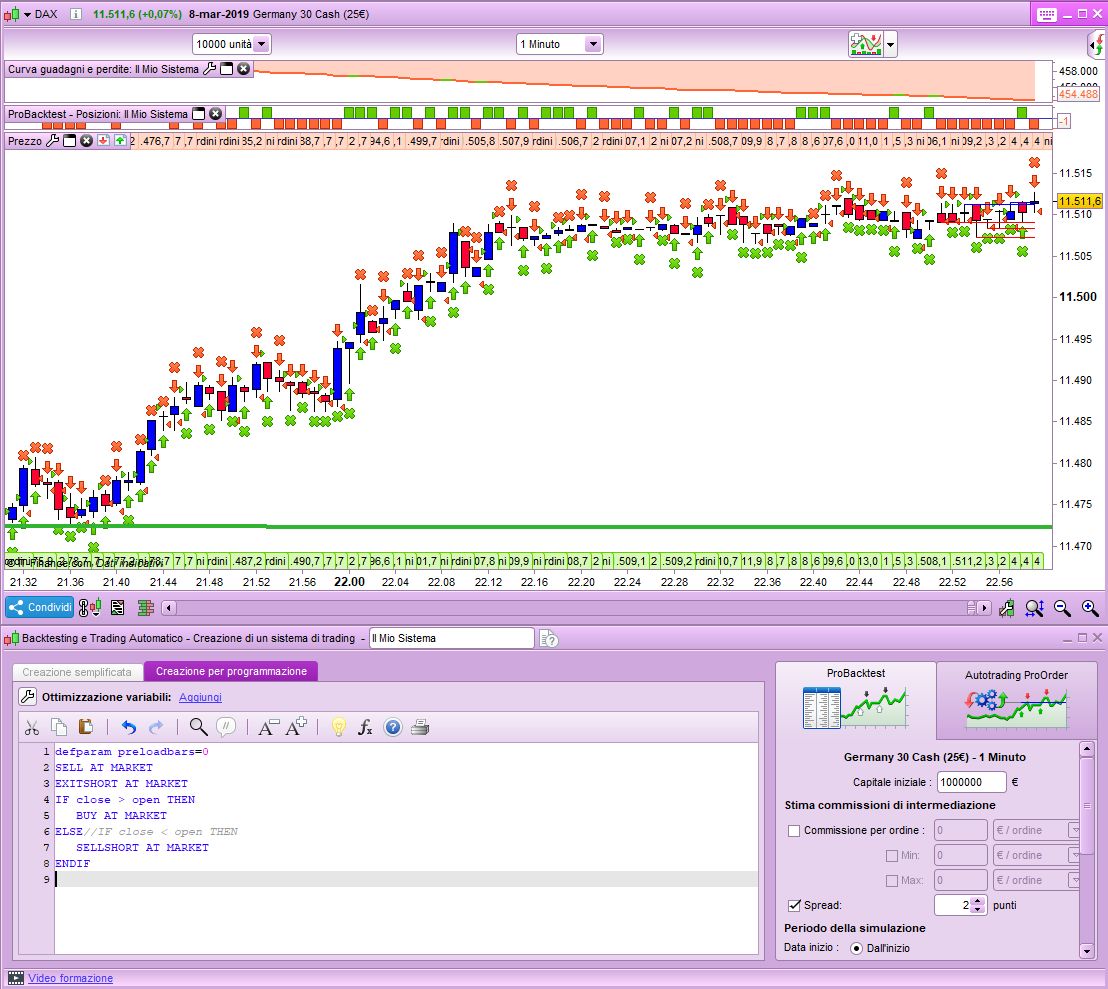Open the fx function library icon
The width and height of the screenshot is (1108, 989).
(365, 727)
